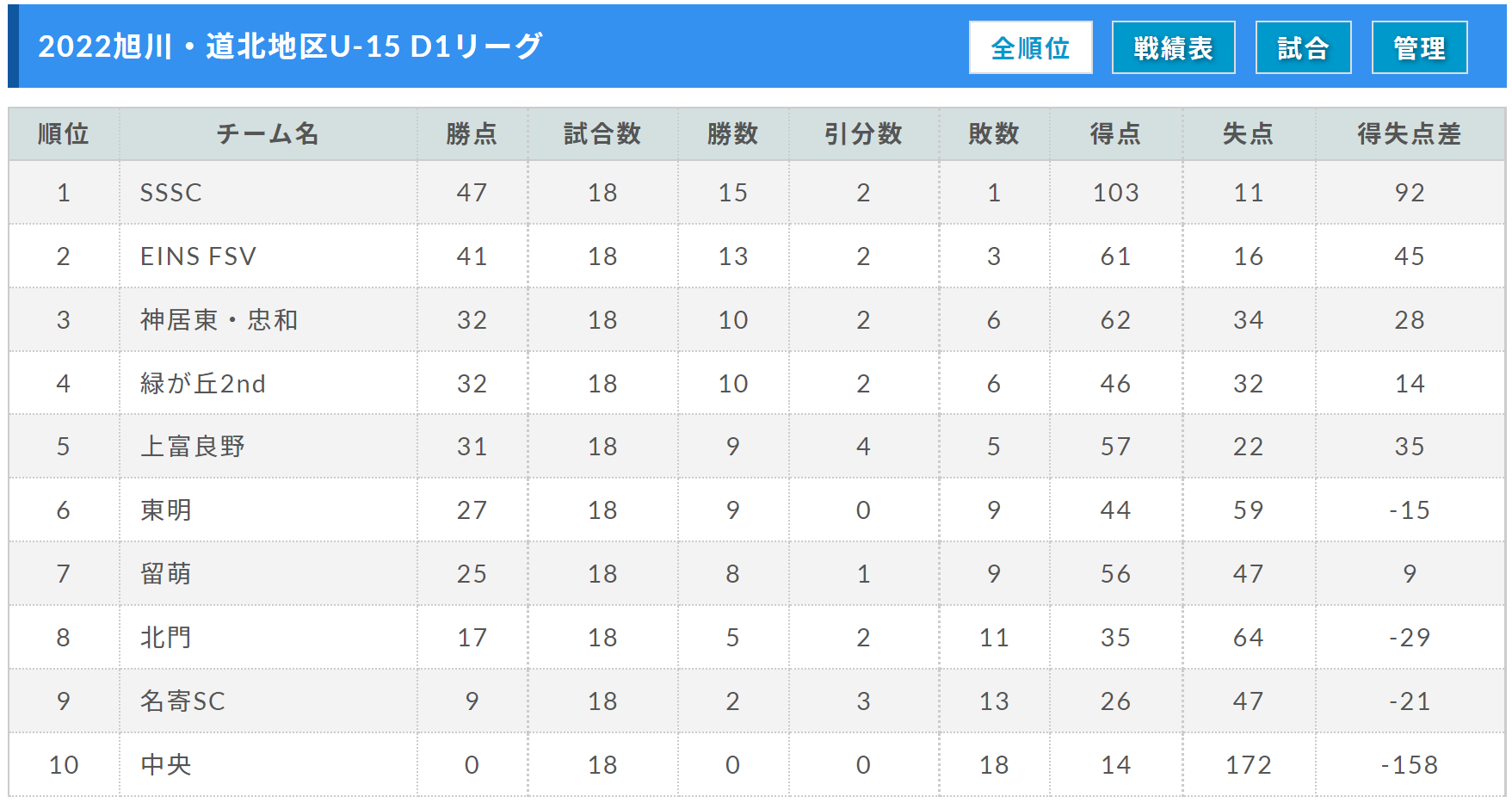The width and height of the screenshot is (1512, 809).
Task: Click the 得失点差 column header
Action: [x=1409, y=134]
